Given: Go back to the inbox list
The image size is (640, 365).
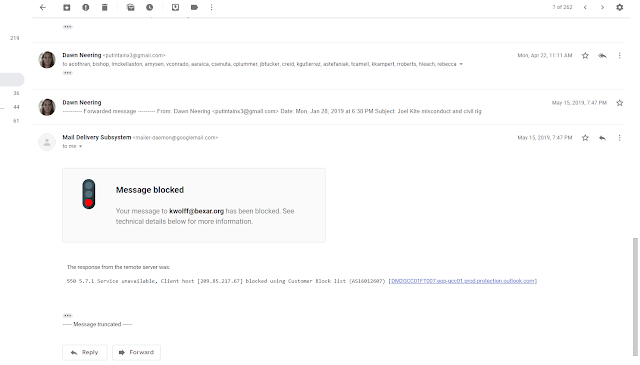Looking at the screenshot, I should point(43,7).
